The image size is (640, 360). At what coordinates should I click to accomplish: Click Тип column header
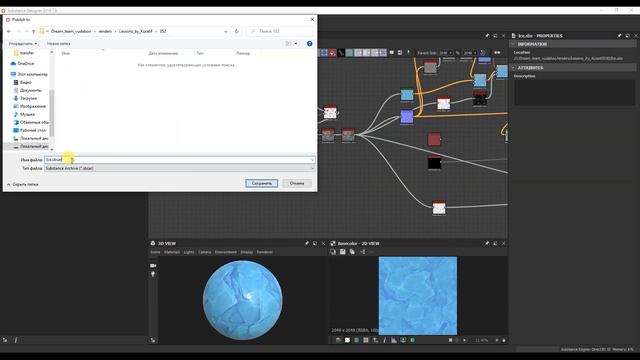[200, 53]
